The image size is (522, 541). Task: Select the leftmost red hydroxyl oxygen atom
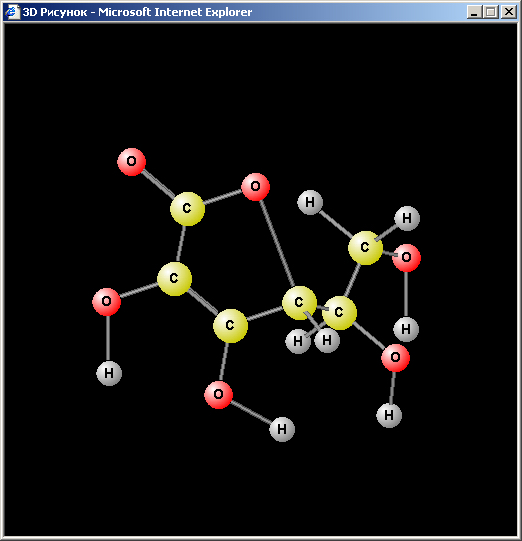pos(107,302)
